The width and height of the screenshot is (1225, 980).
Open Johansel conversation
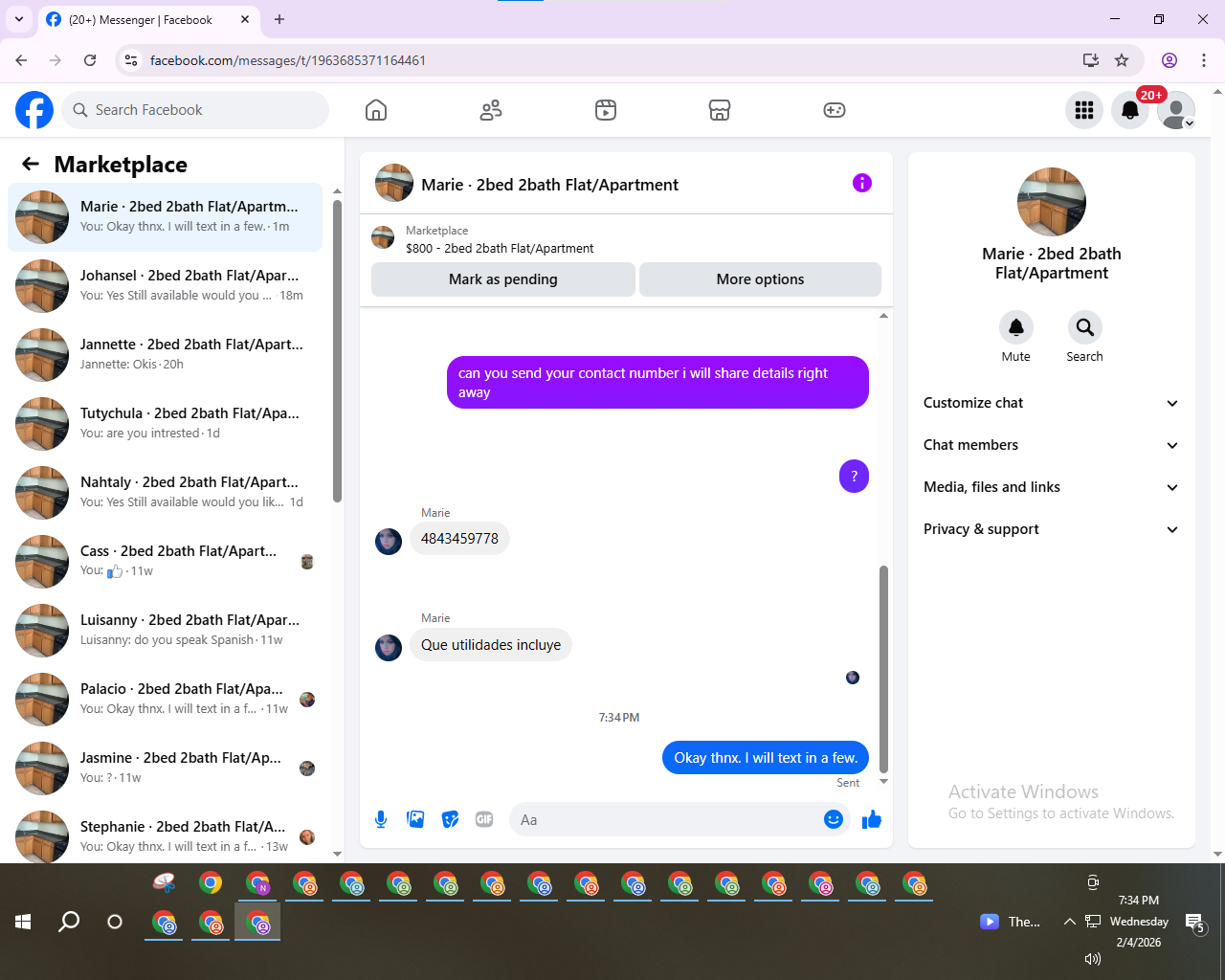165,286
